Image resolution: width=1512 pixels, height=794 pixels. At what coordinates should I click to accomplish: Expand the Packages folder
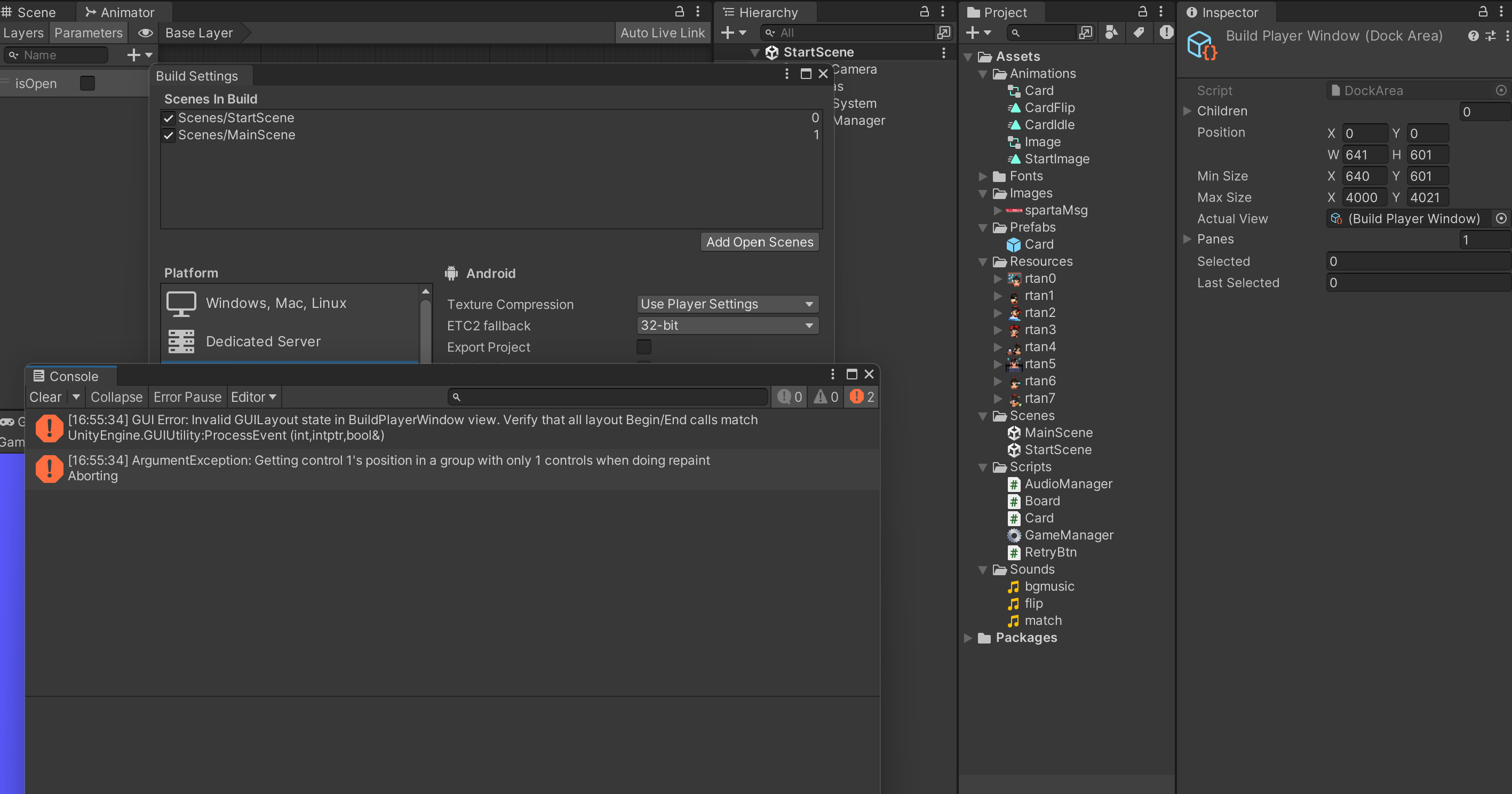tap(968, 638)
